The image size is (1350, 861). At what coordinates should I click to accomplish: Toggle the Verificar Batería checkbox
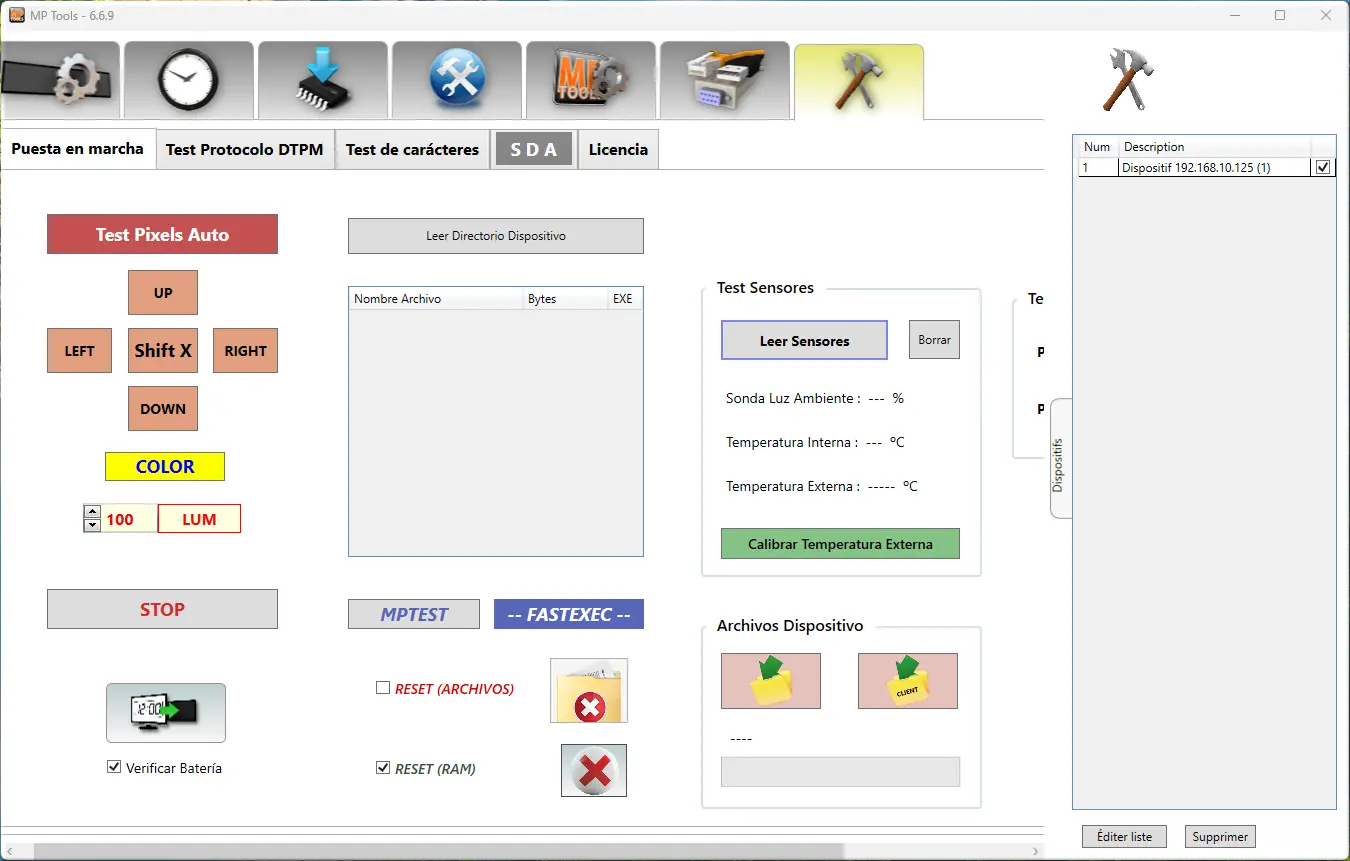[114, 768]
